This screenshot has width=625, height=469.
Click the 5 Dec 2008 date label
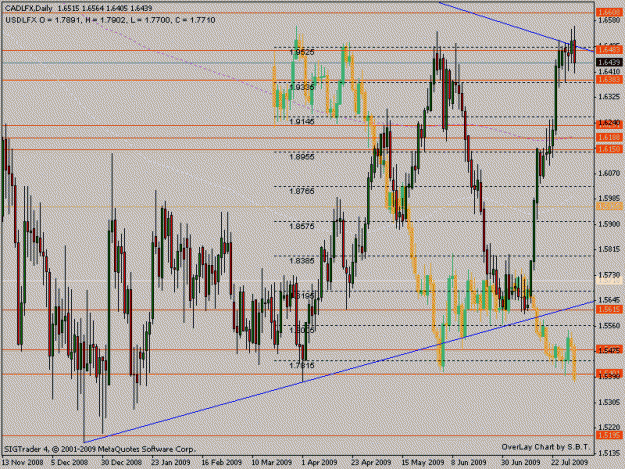(69, 462)
